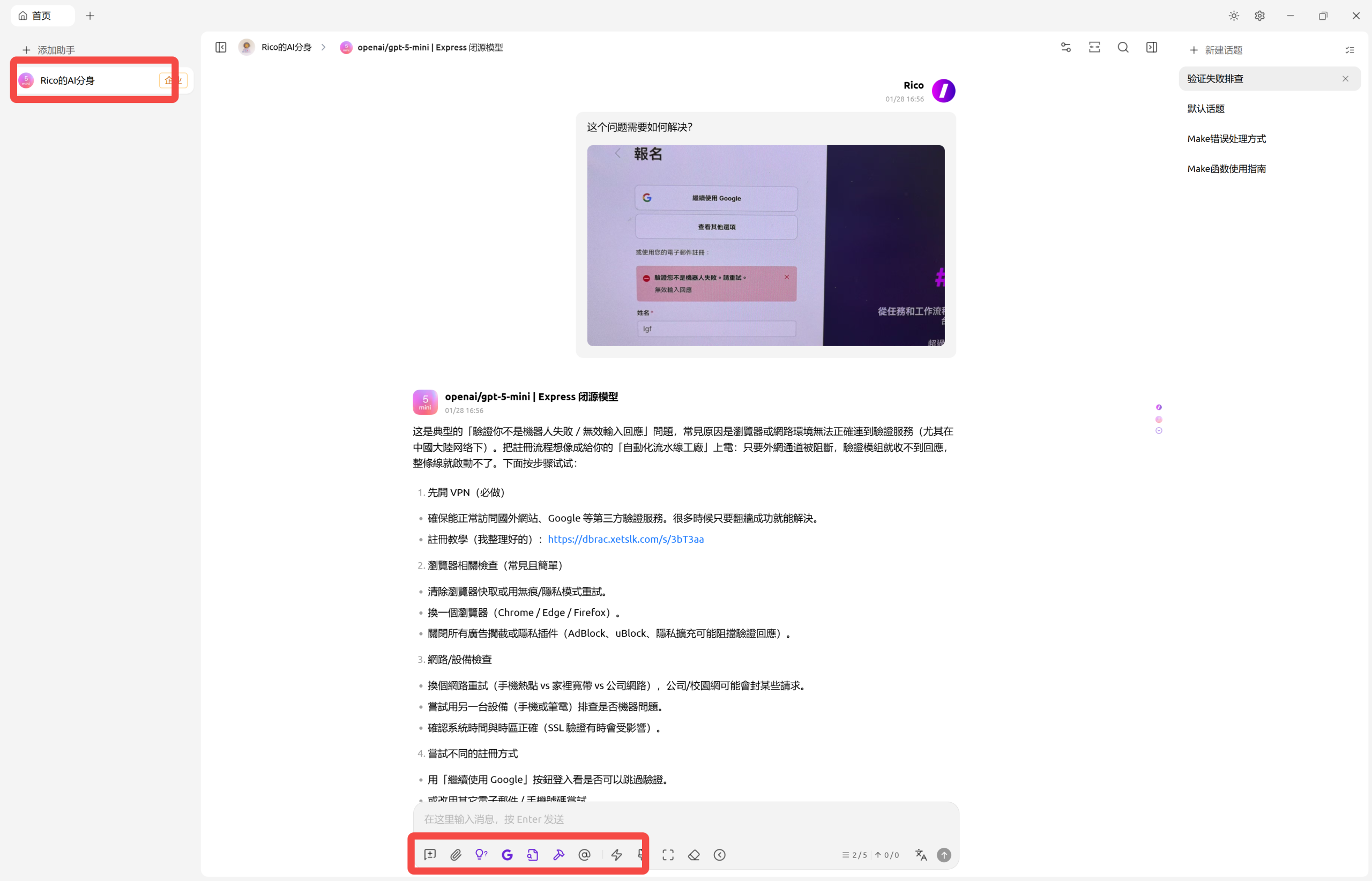Collapse toolbar with circled left-arrow
Screen dimensions: 1372x881
click(x=719, y=855)
